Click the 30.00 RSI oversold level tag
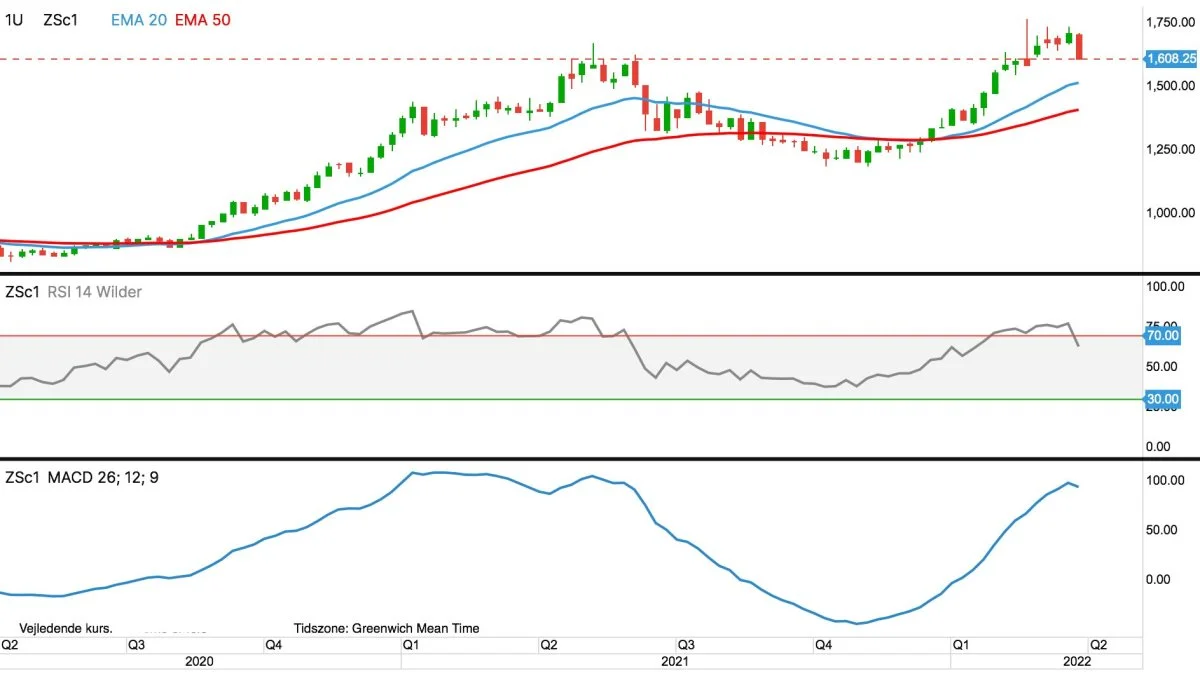The width and height of the screenshot is (1200, 676). point(1163,399)
